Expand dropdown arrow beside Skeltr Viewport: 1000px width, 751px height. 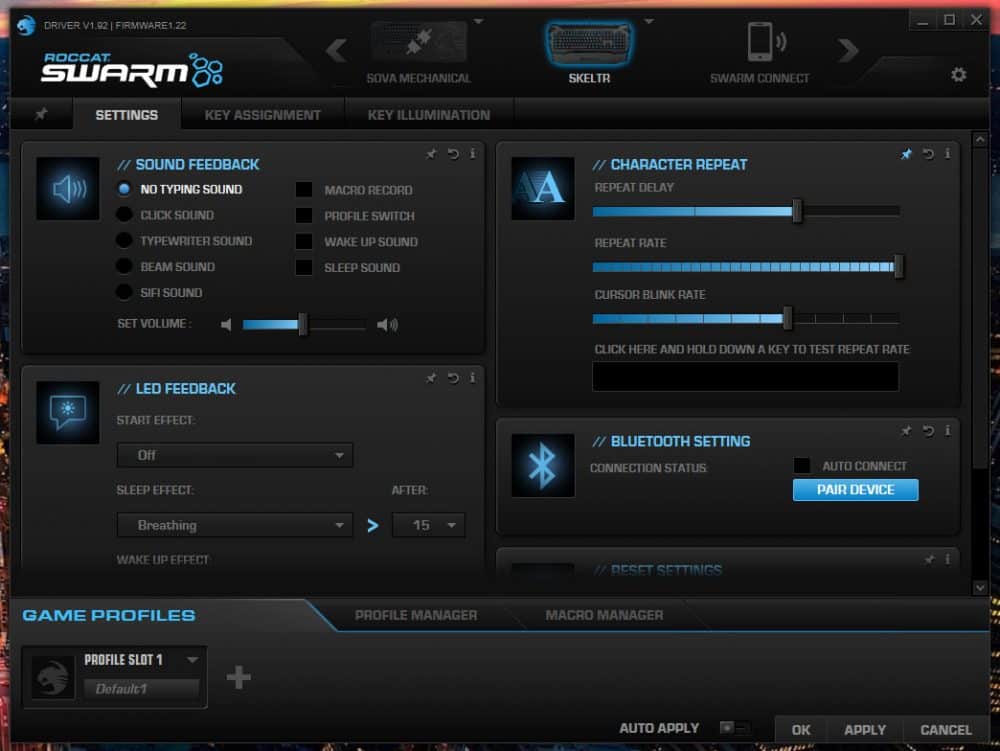649,21
